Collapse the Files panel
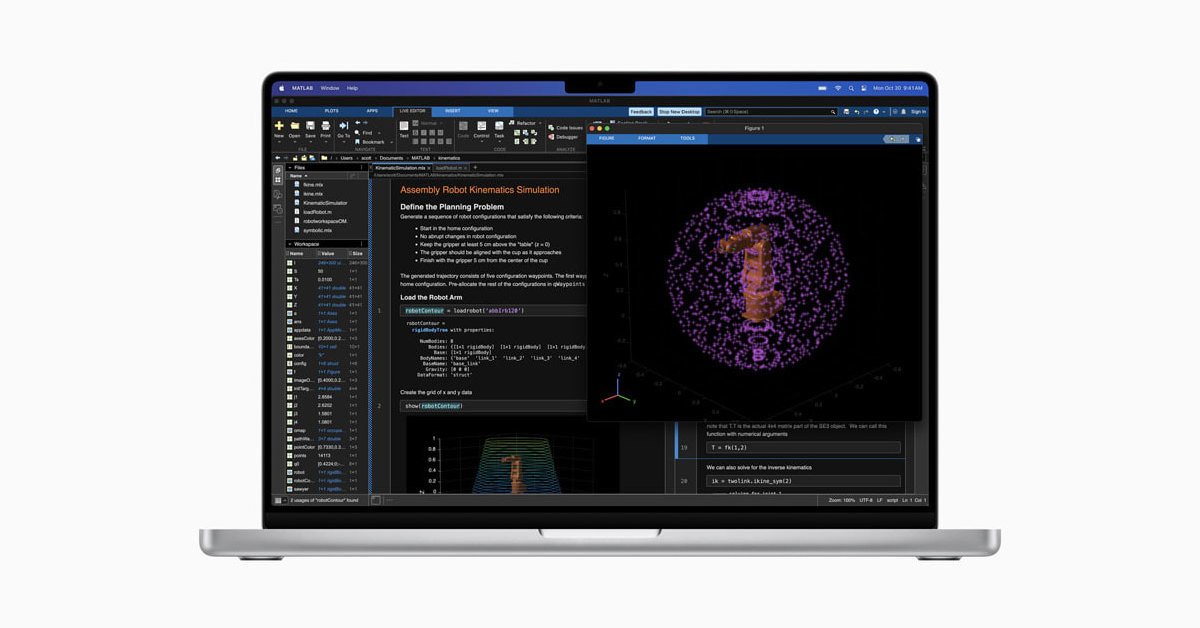The image size is (1200, 628). (289, 168)
